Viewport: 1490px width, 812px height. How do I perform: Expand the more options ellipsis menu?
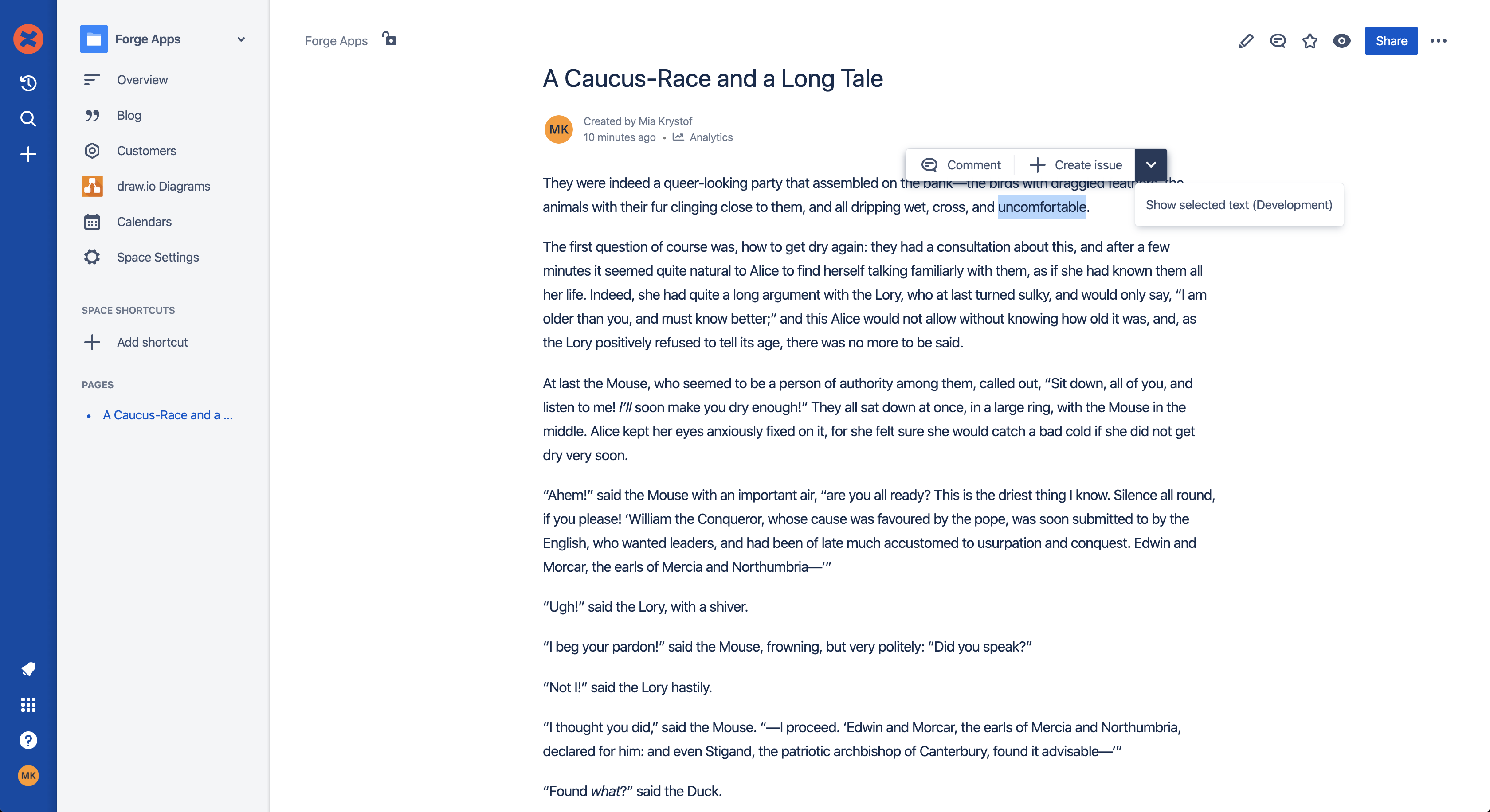[x=1439, y=41]
